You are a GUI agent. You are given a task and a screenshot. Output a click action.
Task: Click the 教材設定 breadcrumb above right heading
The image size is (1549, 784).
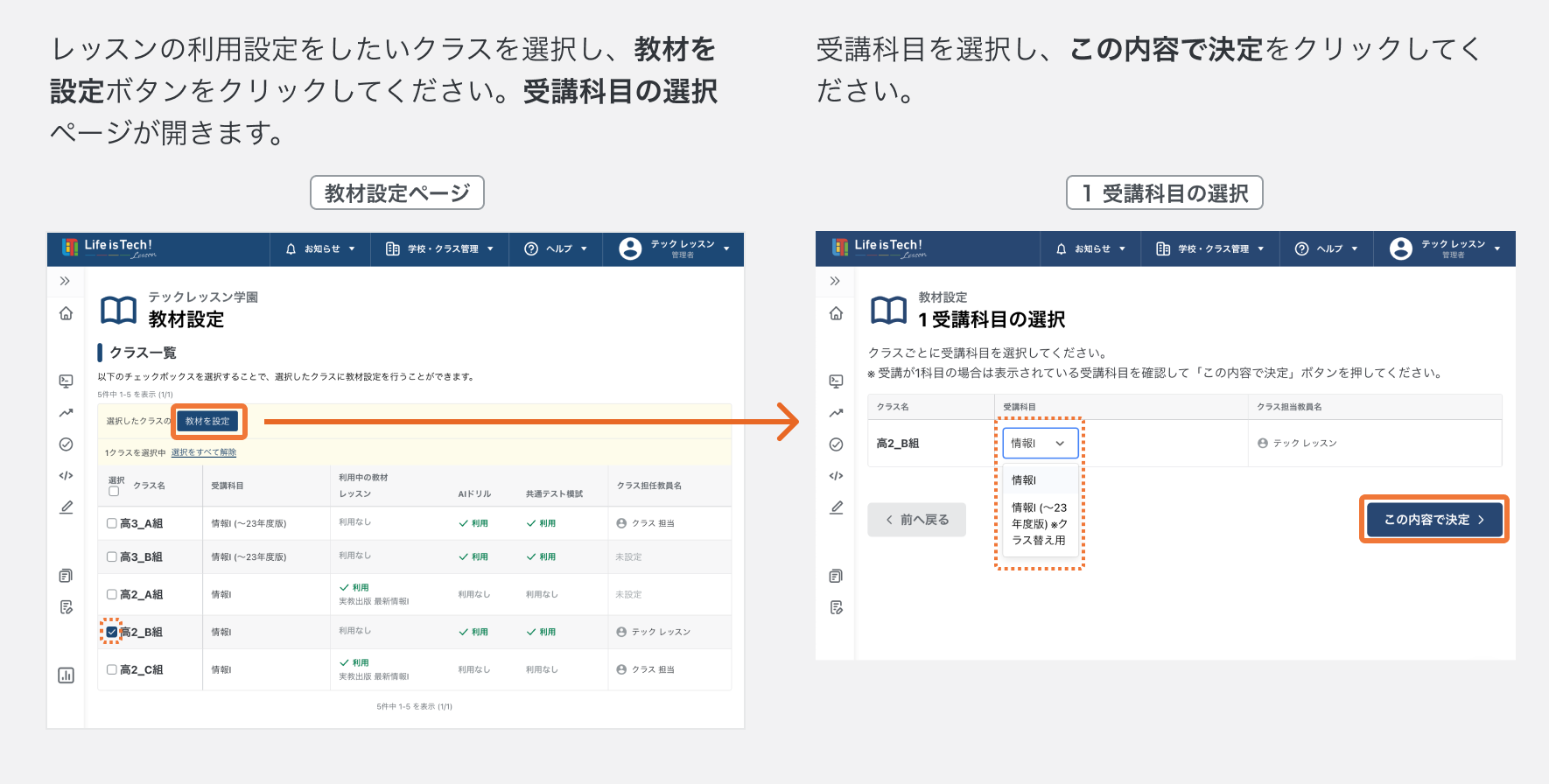point(943,297)
